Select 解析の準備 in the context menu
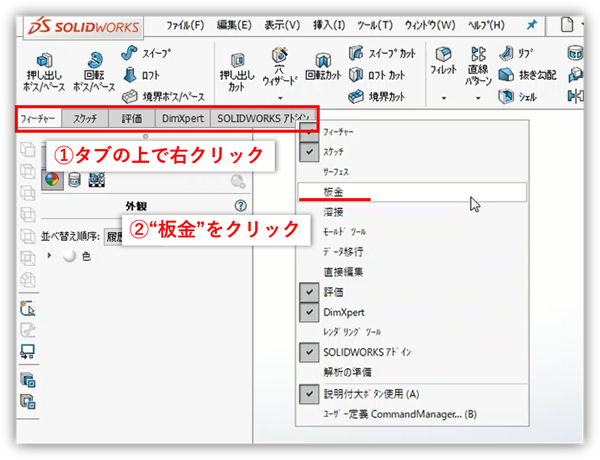Image resolution: width=600 pixels, height=460 pixels. click(412, 372)
